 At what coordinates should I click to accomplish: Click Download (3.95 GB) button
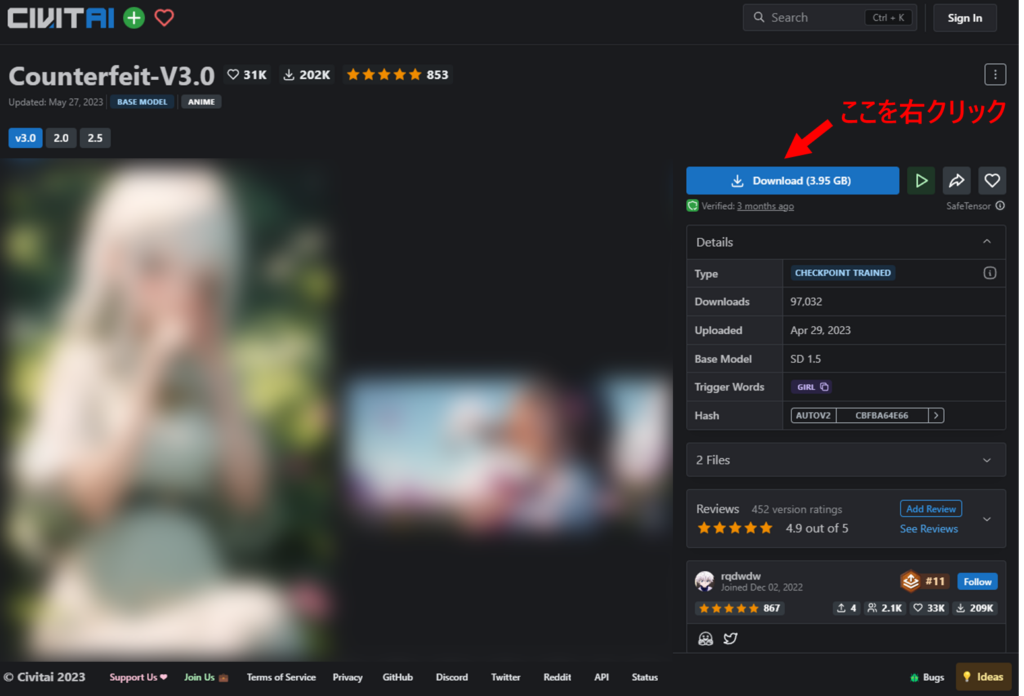[792, 181]
